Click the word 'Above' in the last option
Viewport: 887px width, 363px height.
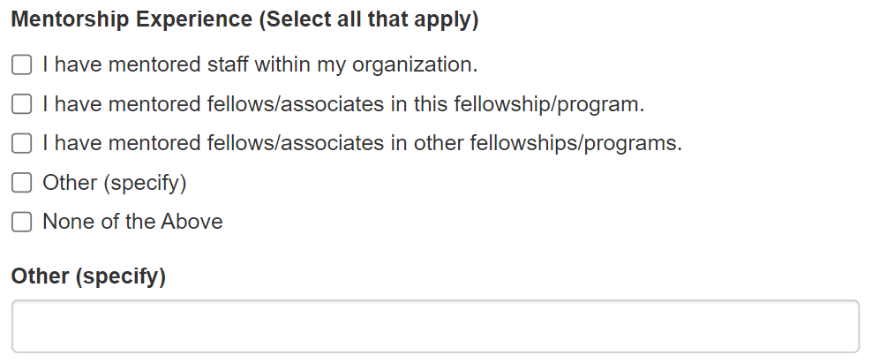pos(192,222)
